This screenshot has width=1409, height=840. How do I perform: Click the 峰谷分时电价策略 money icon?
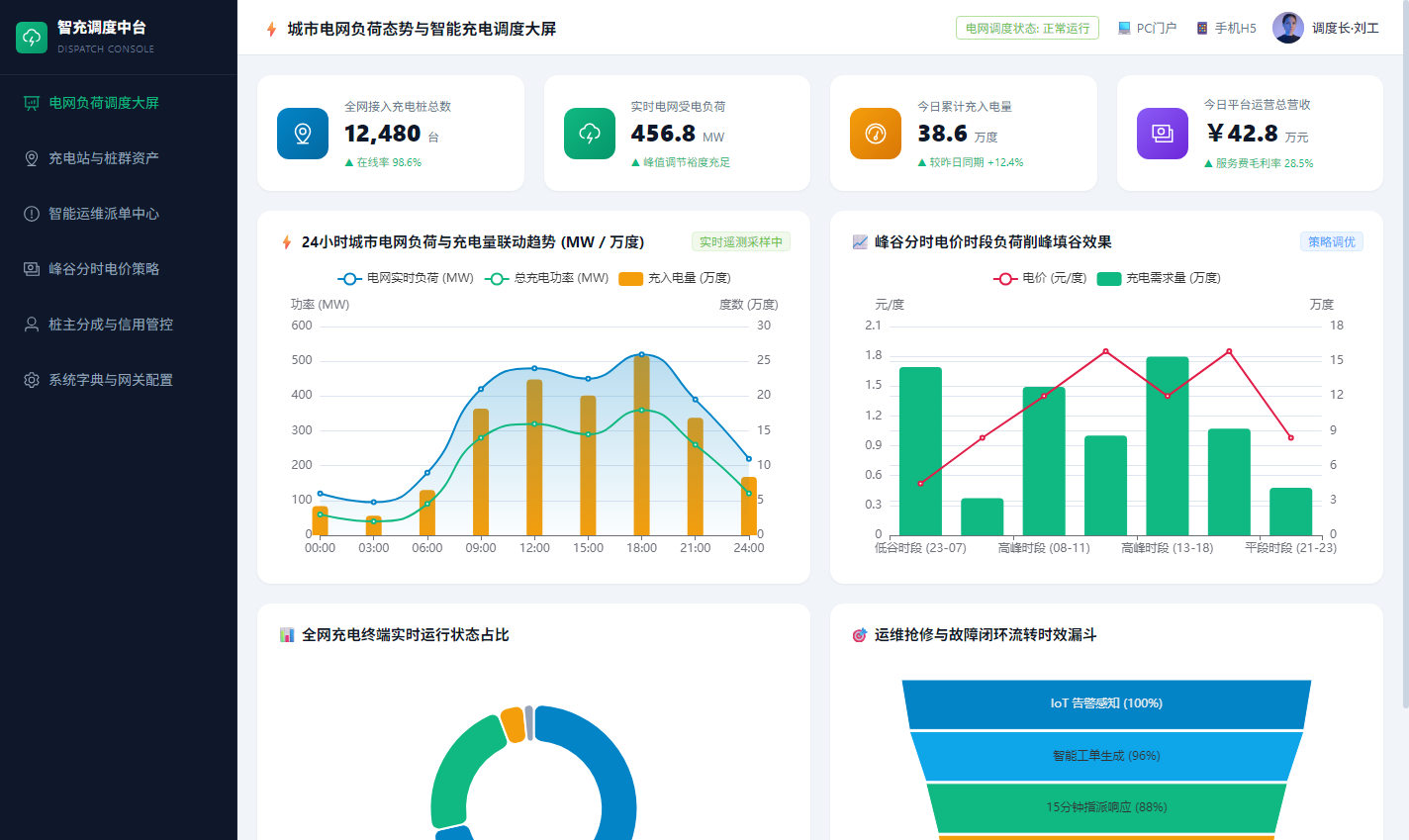click(x=32, y=269)
